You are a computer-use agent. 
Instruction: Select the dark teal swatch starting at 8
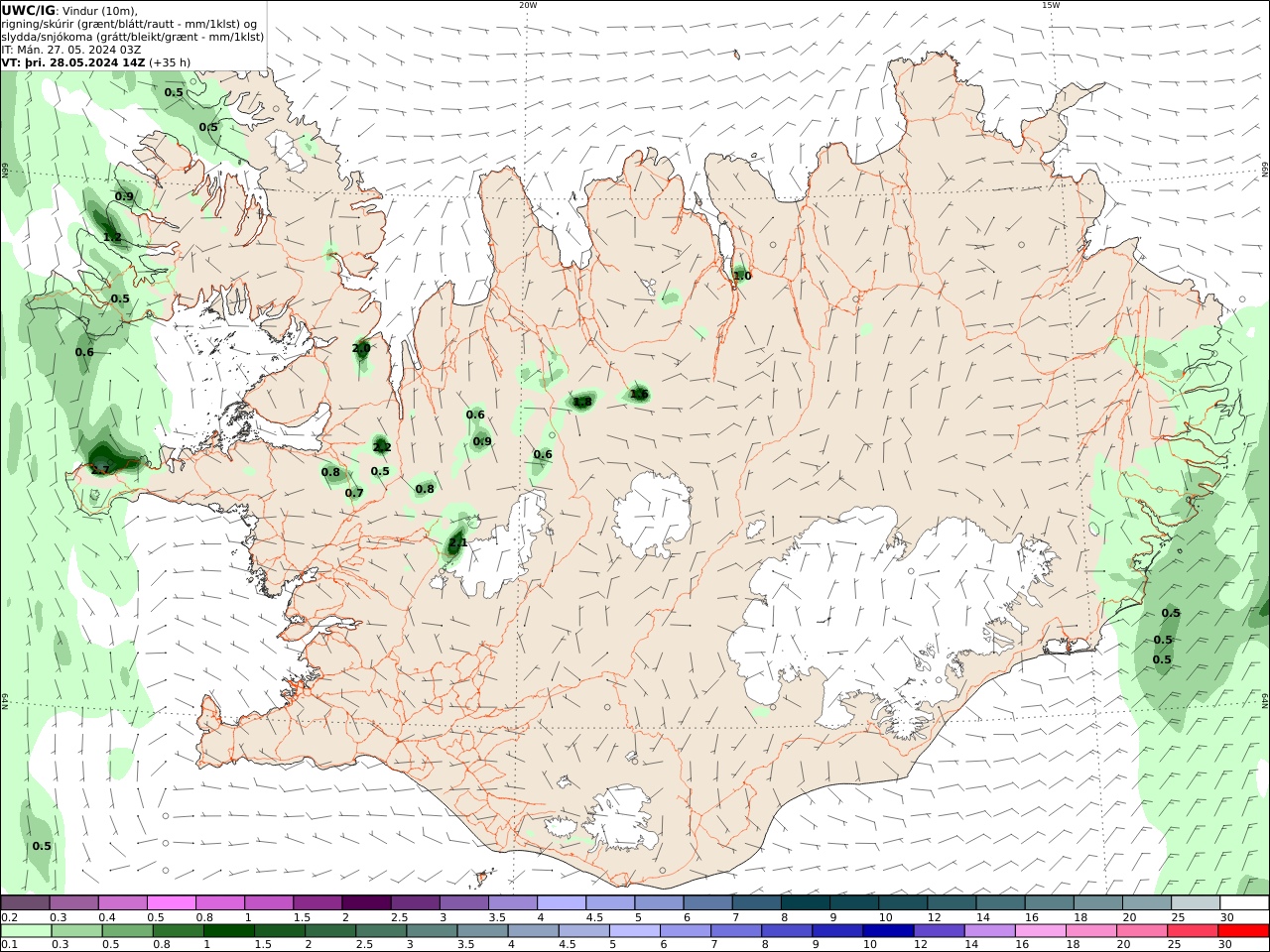click(x=805, y=903)
